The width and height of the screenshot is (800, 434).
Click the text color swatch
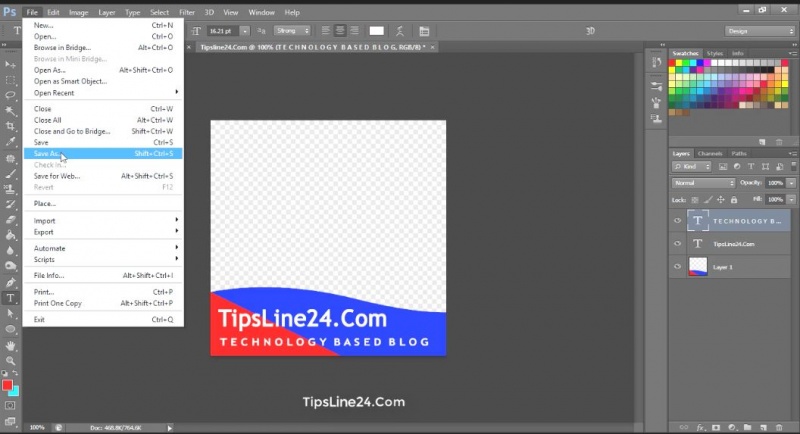point(377,31)
